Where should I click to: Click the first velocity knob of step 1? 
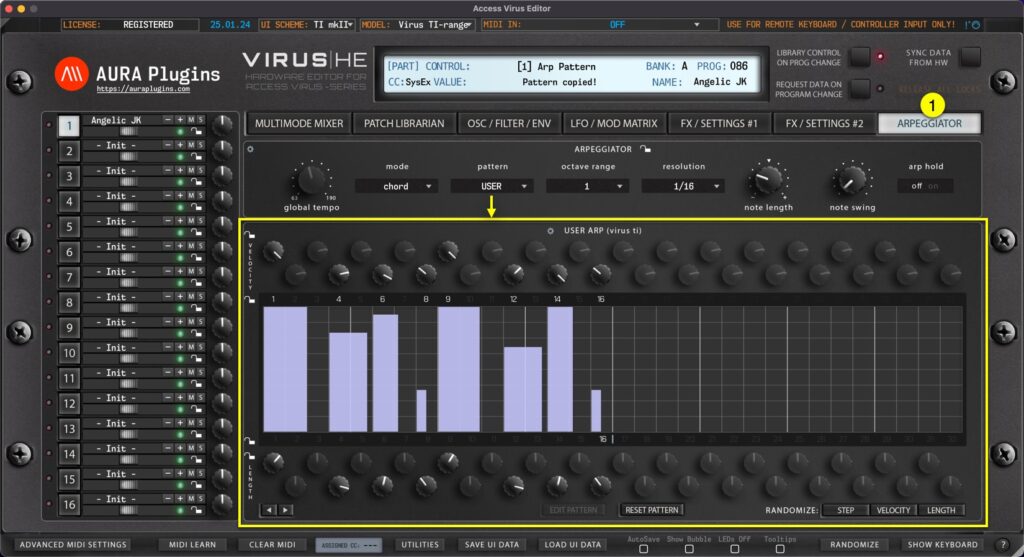(274, 251)
